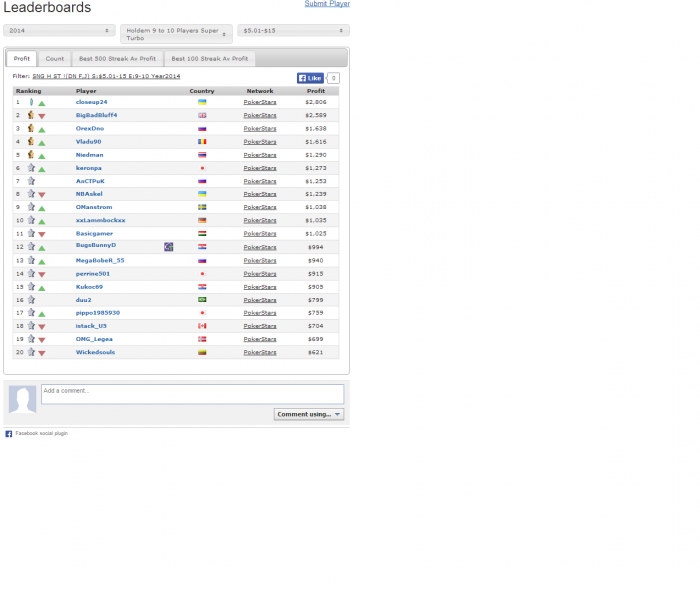Click the red down arrow for Wickedsouls

(42, 353)
